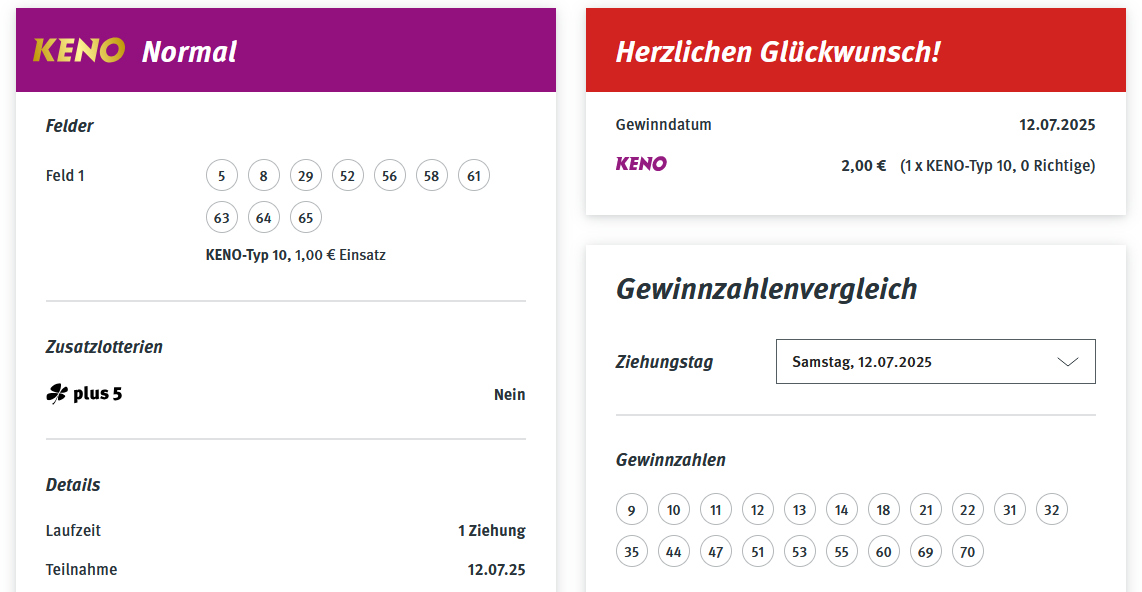1142x592 pixels.
Task: Click '(1 x KENO-Typ 10, 0 Richtige)' text
Action: pyautogui.click(x=998, y=166)
